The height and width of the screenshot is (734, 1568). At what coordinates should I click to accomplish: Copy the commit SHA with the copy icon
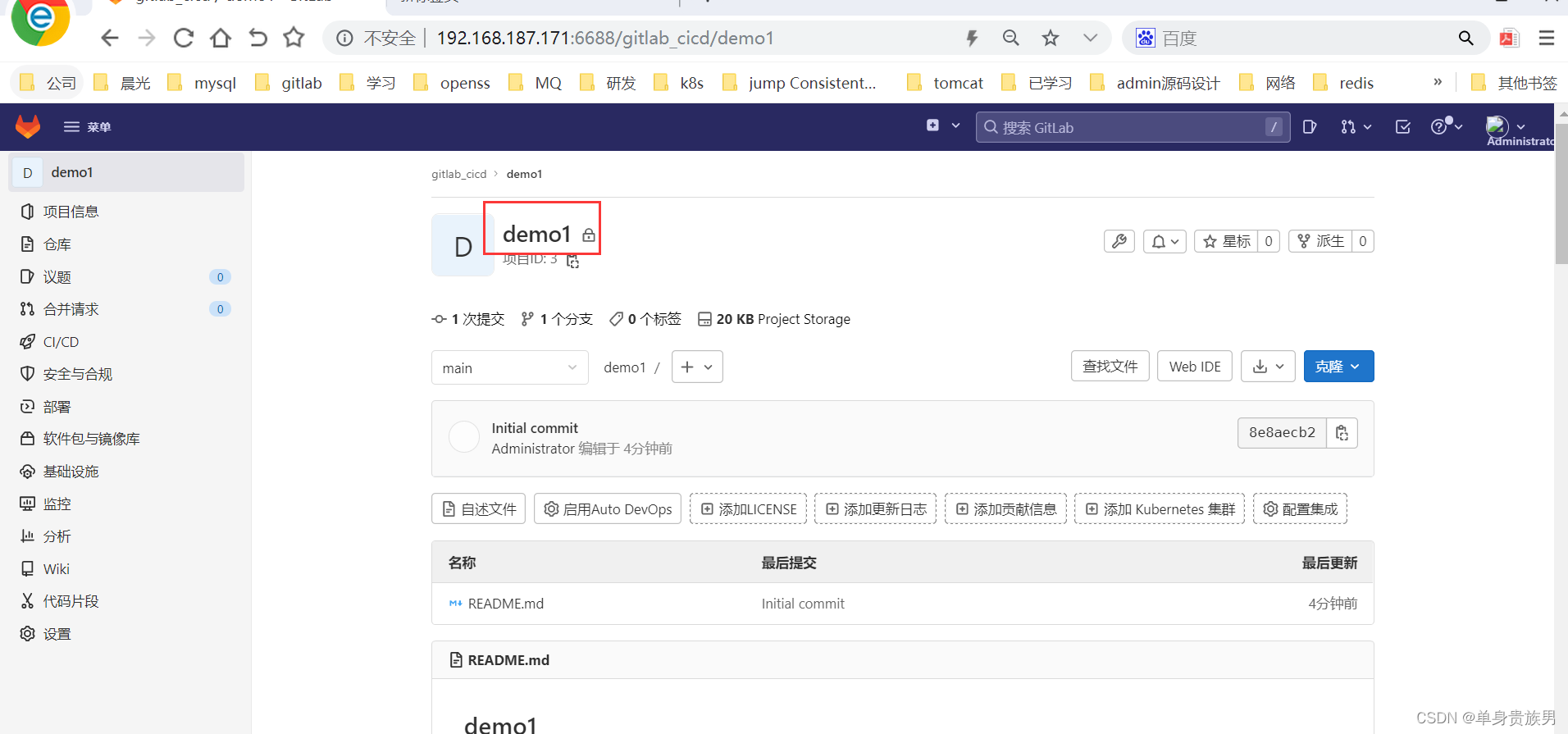1342,432
